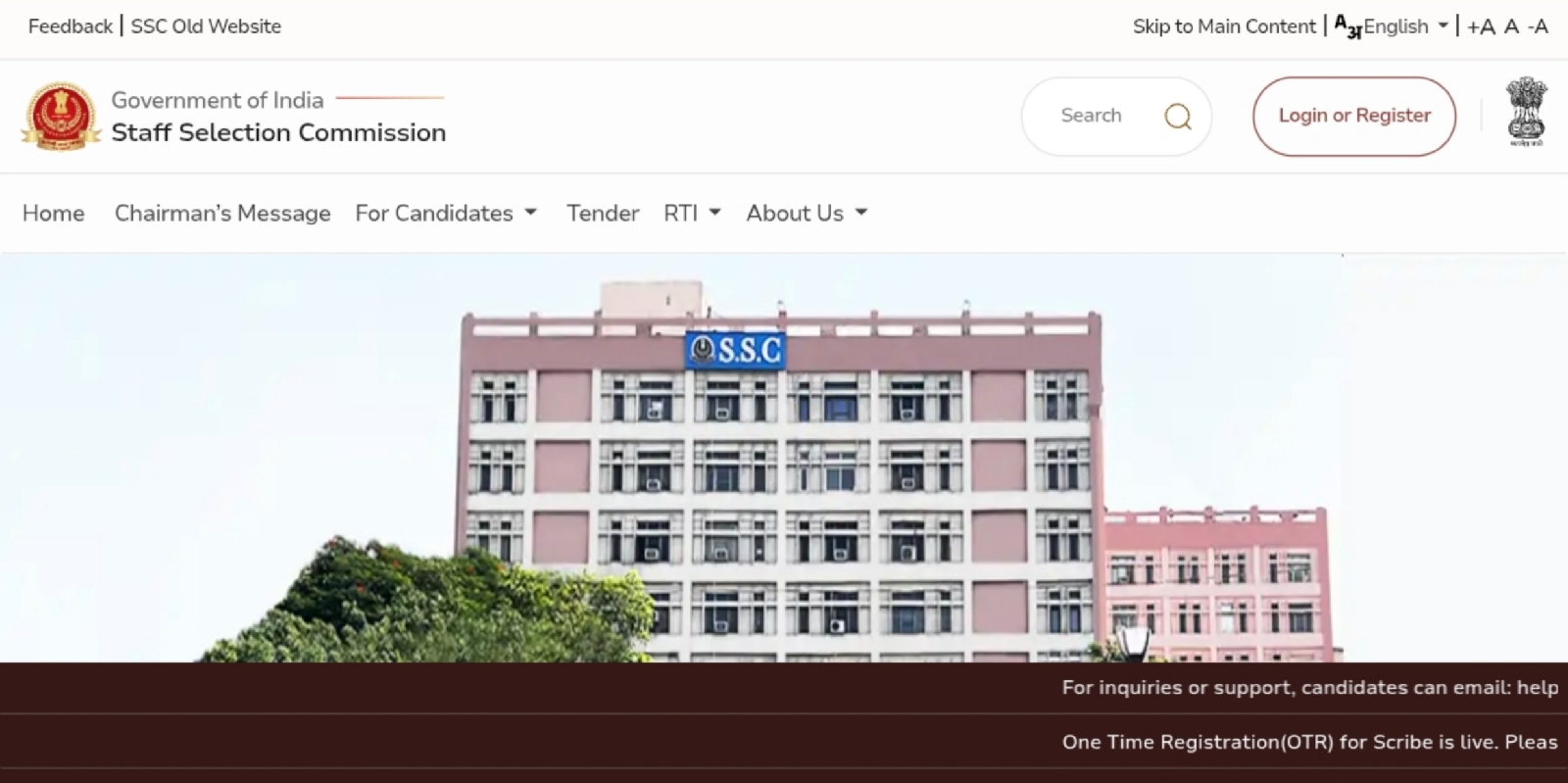Image resolution: width=1568 pixels, height=783 pixels.
Task: Click the Staff Selection Commission title
Action: pos(278,132)
